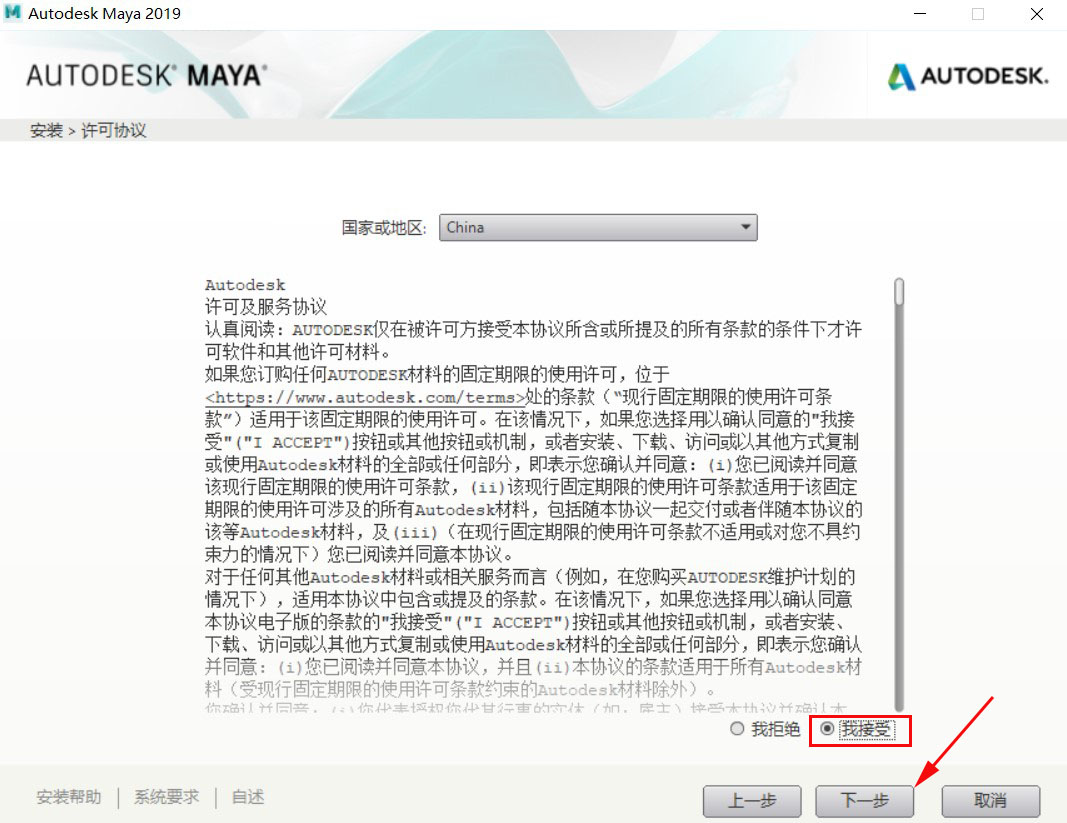Click the AUTODESK MAYA banner logo
Image resolution: width=1067 pixels, height=823 pixels.
click(146, 75)
